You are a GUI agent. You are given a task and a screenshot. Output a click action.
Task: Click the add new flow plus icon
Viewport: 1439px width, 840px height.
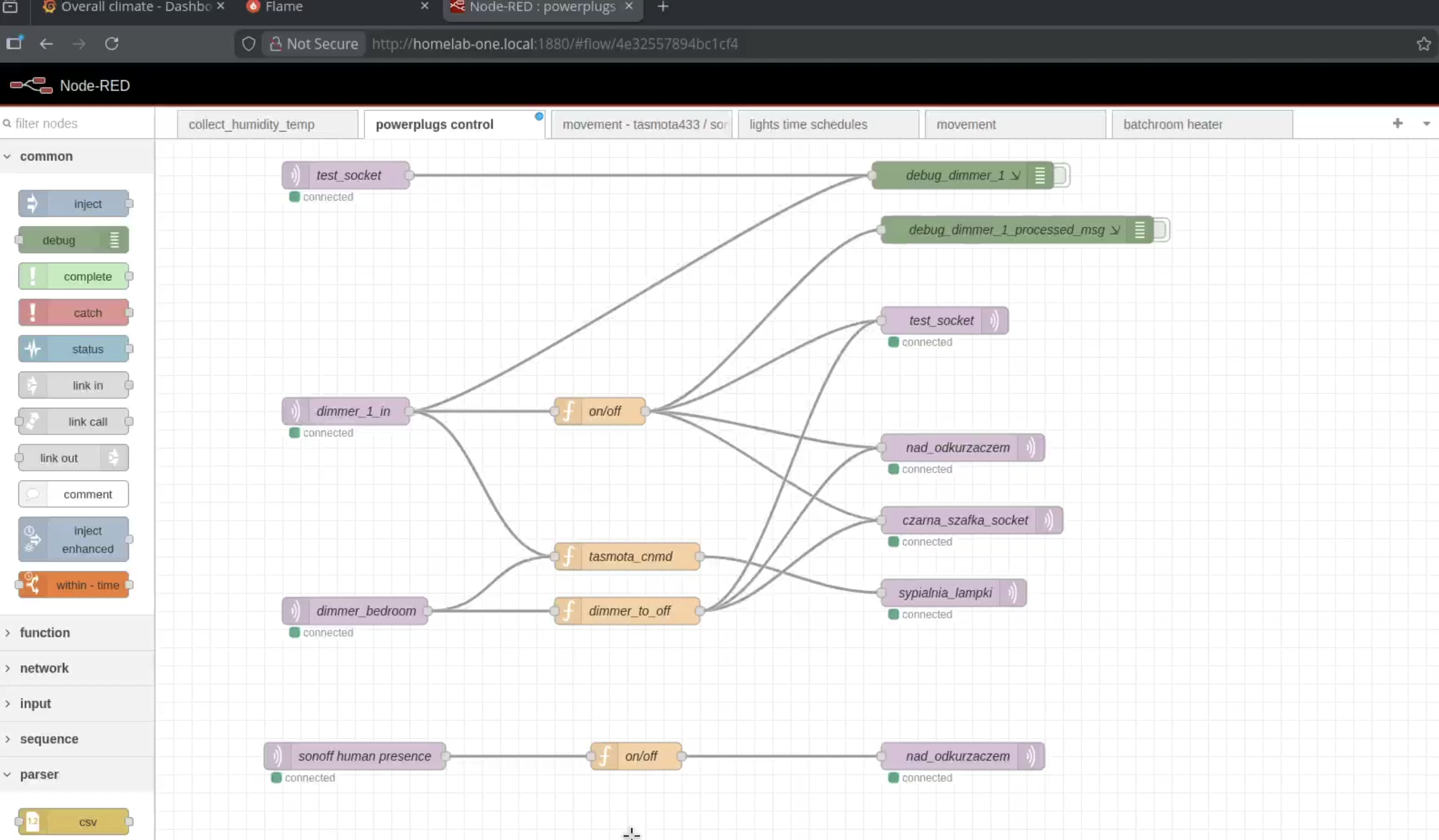1397,123
